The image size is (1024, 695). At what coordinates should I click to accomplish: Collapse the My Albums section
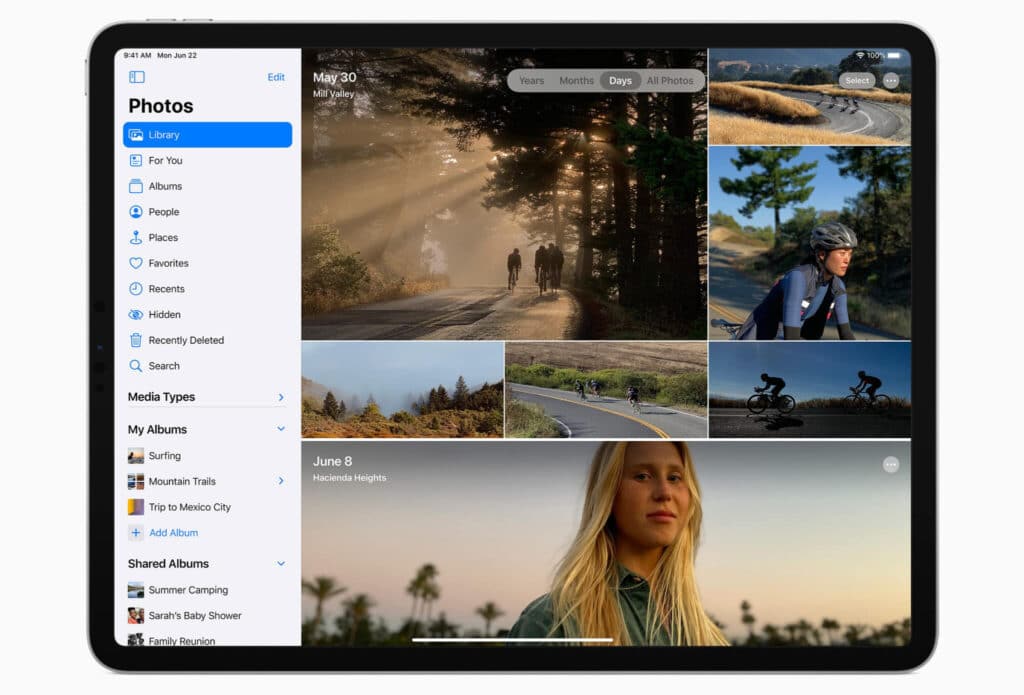pyautogui.click(x=281, y=429)
